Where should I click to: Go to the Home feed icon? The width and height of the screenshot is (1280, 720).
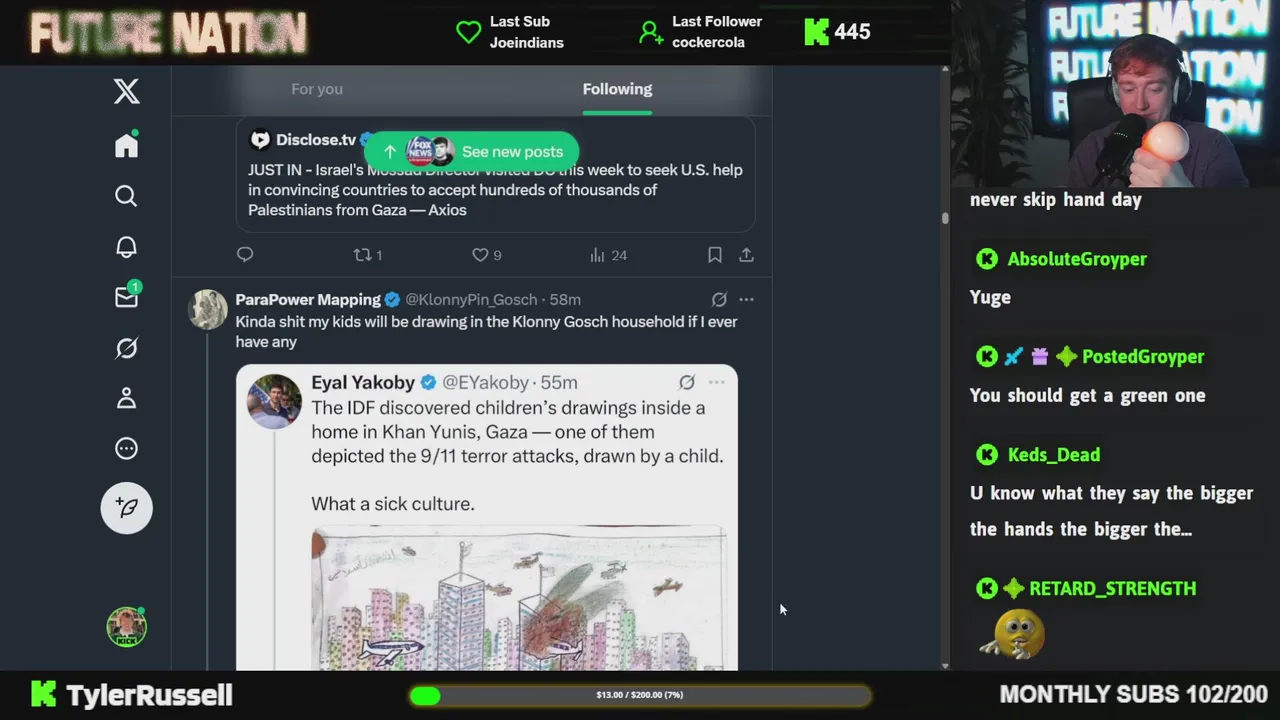click(x=126, y=145)
